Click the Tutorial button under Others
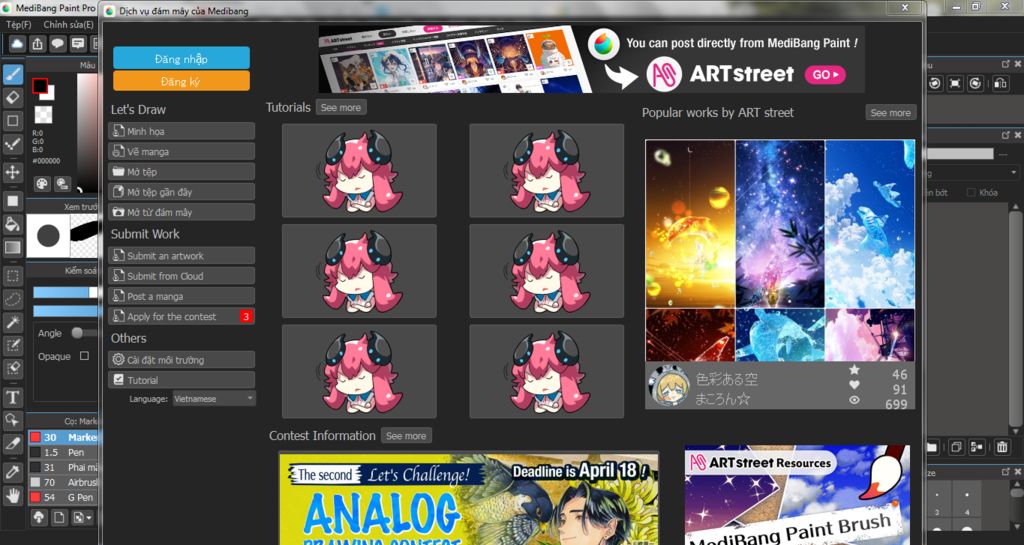The height and width of the screenshot is (545, 1024). click(182, 380)
